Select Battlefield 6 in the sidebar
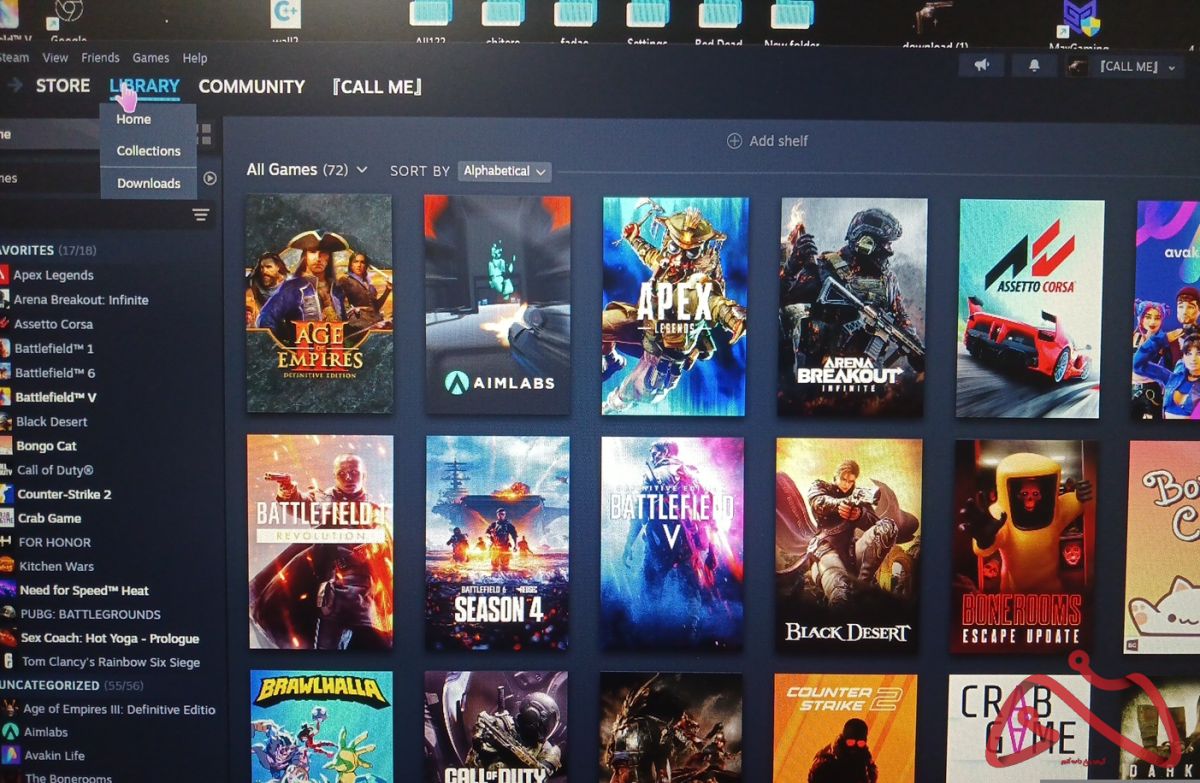This screenshot has width=1200, height=783. [x=55, y=373]
